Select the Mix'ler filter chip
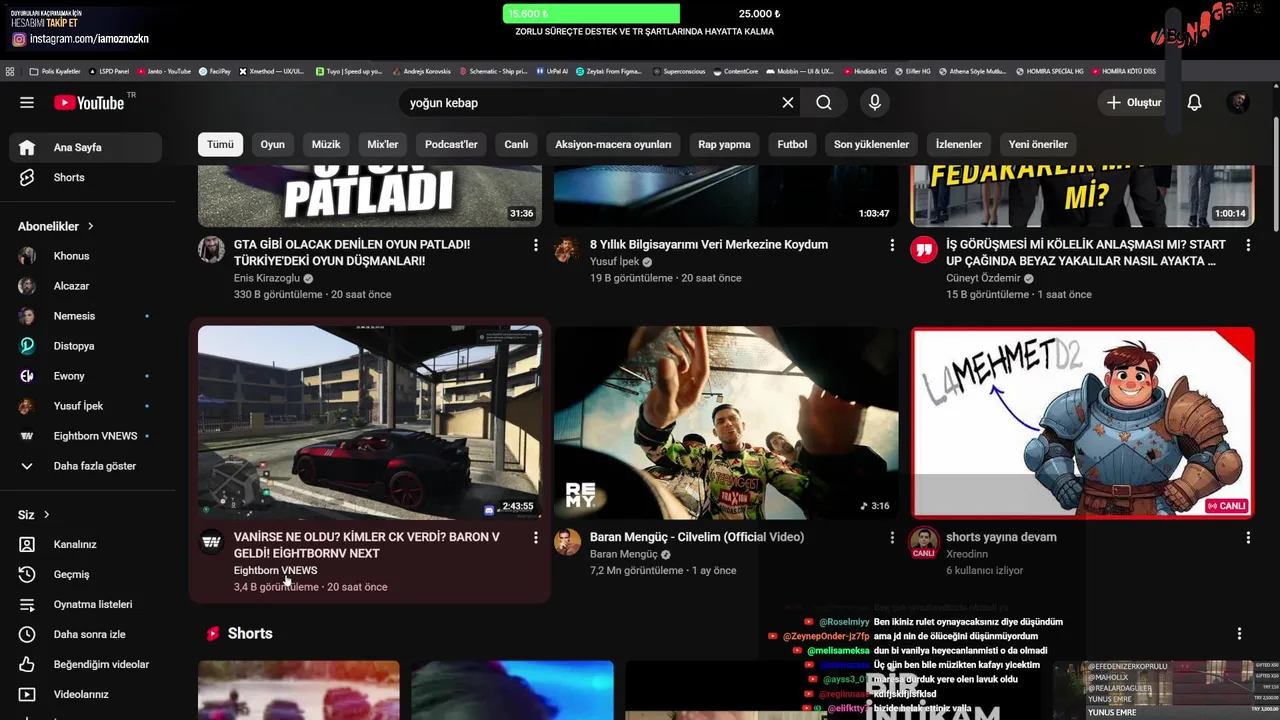Screen dimensions: 1280x720 (x=383, y=144)
